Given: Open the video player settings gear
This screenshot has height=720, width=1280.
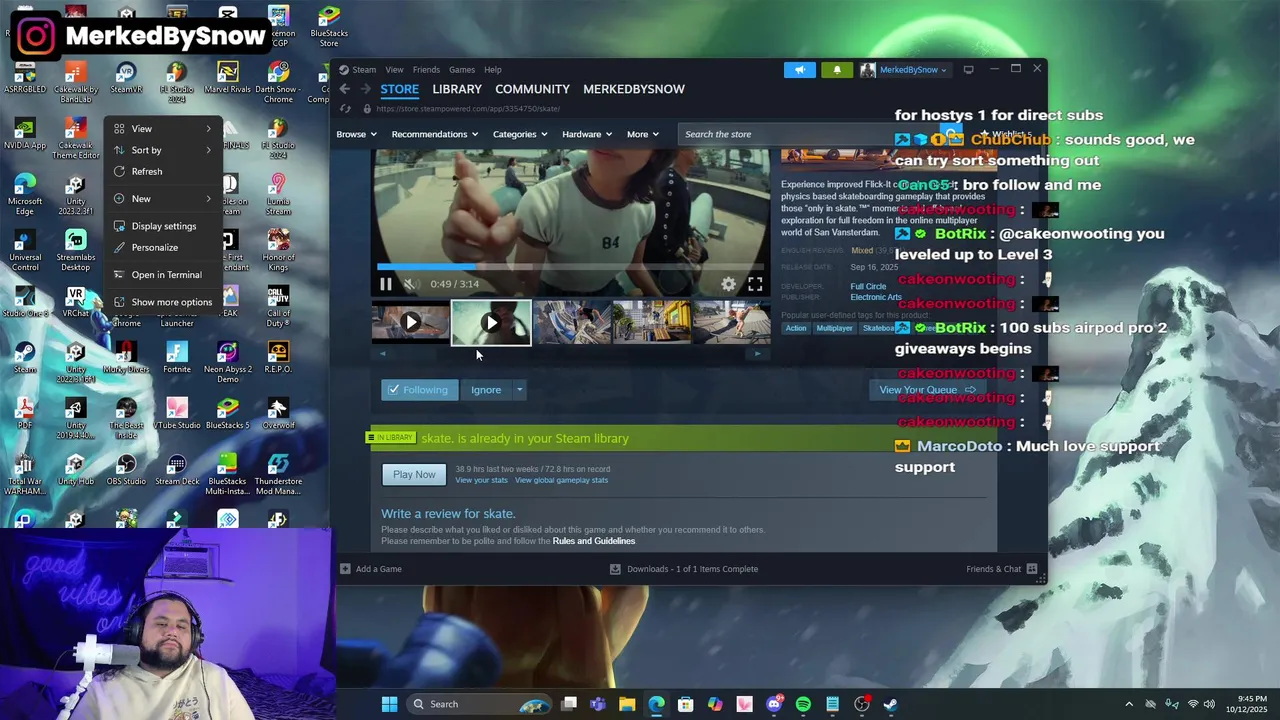Looking at the screenshot, I should (x=729, y=284).
